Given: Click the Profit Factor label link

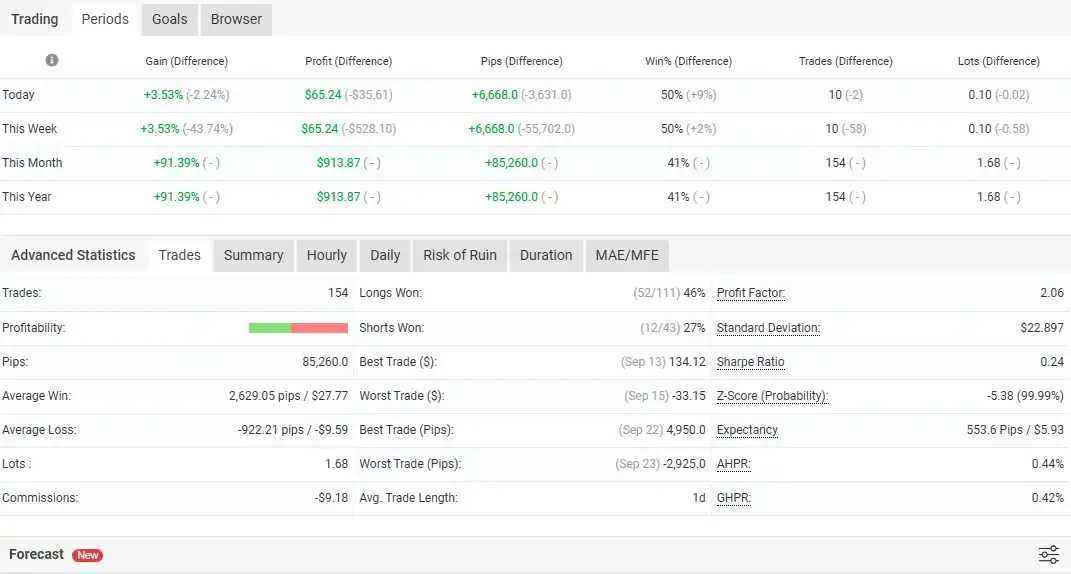Looking at the screenshot, I should click(x=750, y=293).
